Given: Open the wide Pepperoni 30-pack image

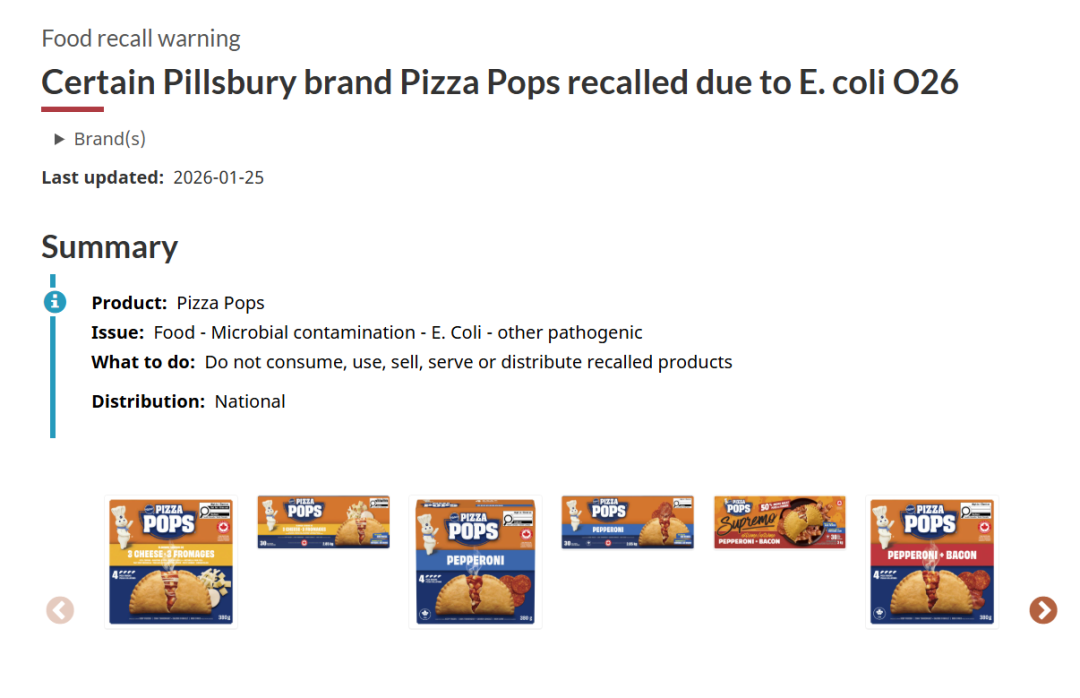Looking at the screenshot, I should point(627,522).
